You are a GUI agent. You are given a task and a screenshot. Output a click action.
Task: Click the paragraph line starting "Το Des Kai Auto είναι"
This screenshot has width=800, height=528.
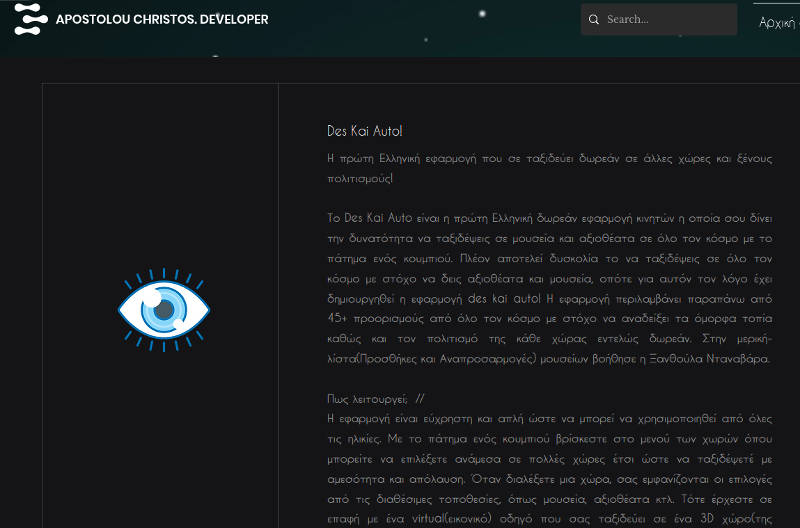coord(549,218)
